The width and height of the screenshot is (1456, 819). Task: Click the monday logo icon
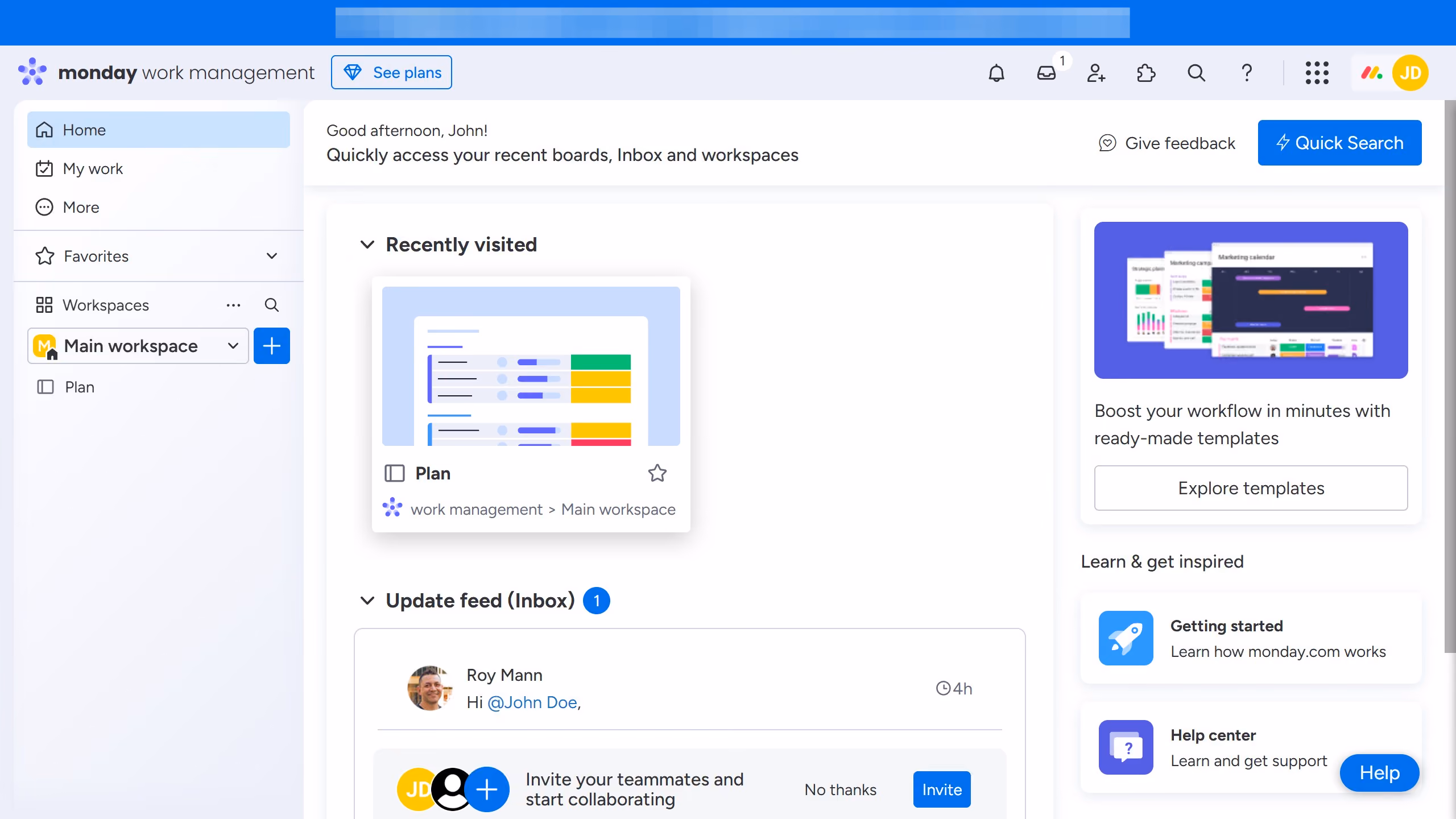point(32,72)
